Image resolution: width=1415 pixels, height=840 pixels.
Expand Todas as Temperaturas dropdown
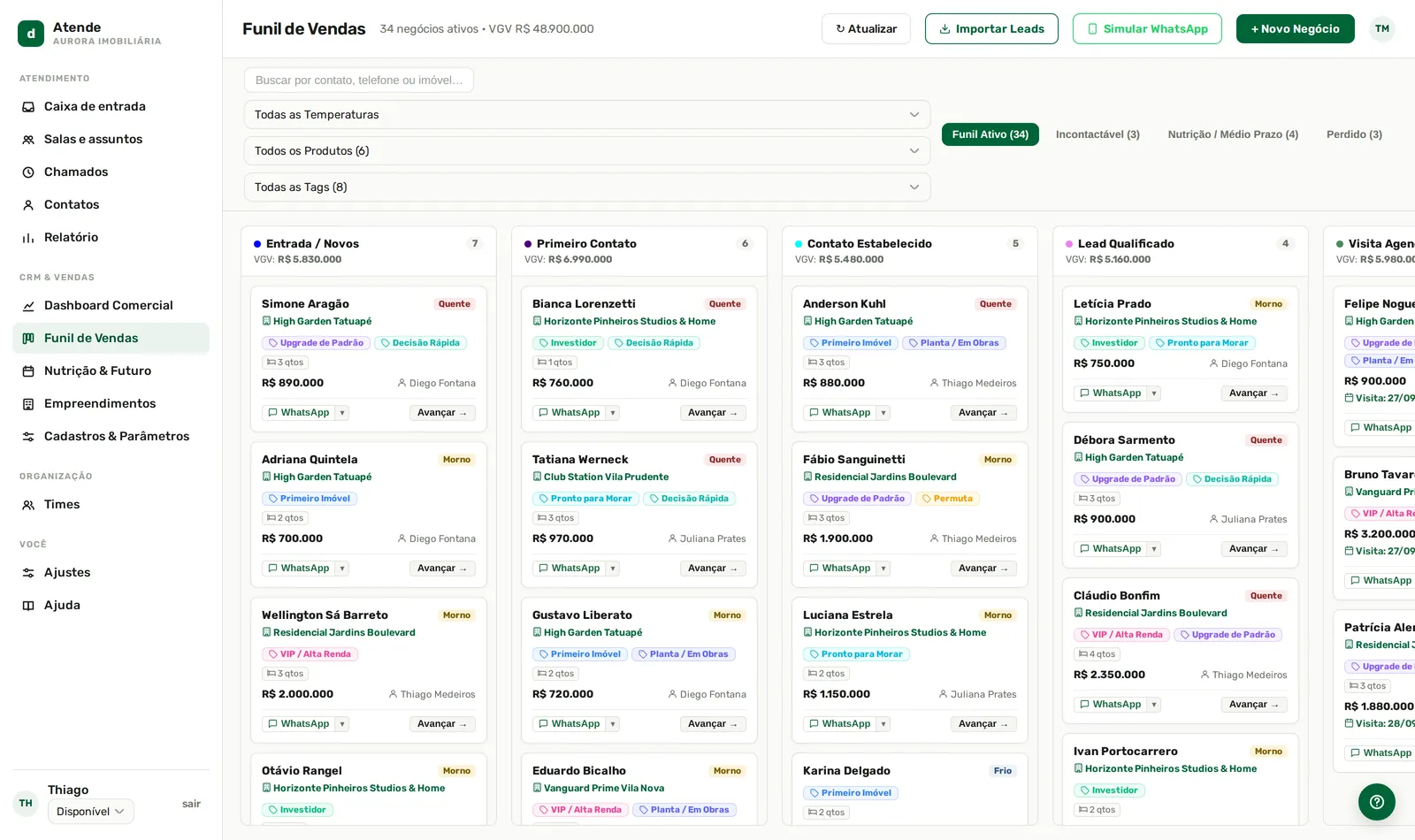click(587, 115)
